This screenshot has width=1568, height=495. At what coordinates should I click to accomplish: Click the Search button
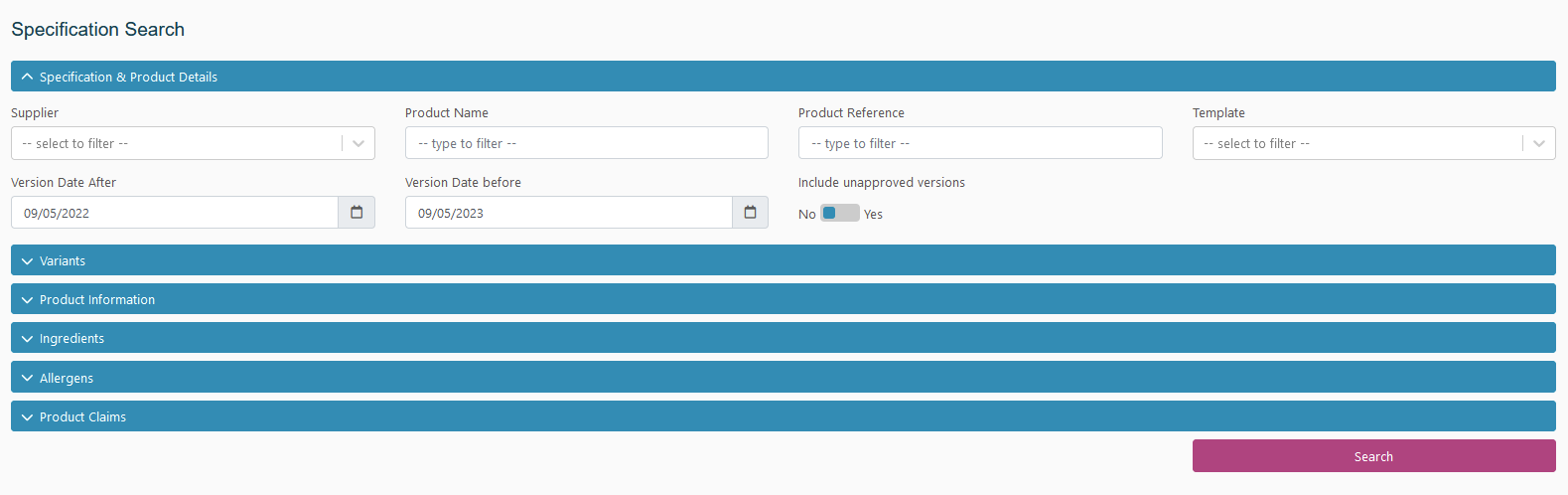click(x=1373, y=456)
